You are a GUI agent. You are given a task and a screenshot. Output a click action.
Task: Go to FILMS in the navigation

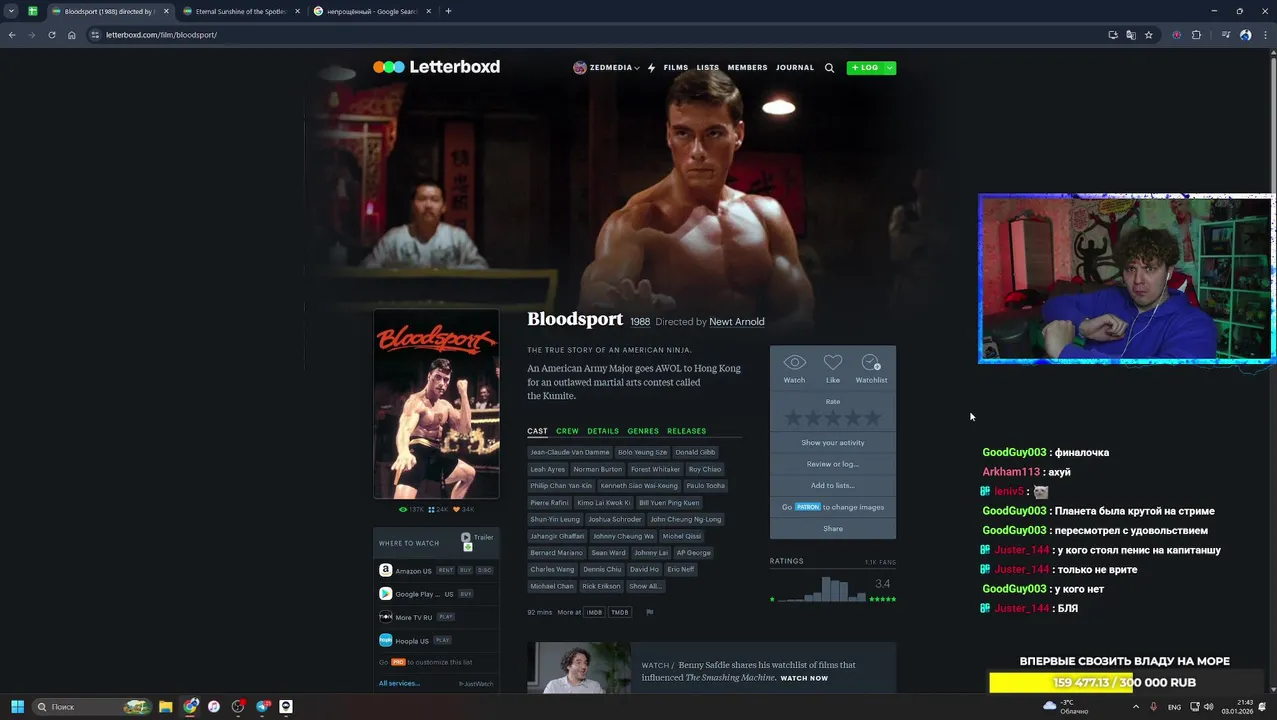point(676,68)
